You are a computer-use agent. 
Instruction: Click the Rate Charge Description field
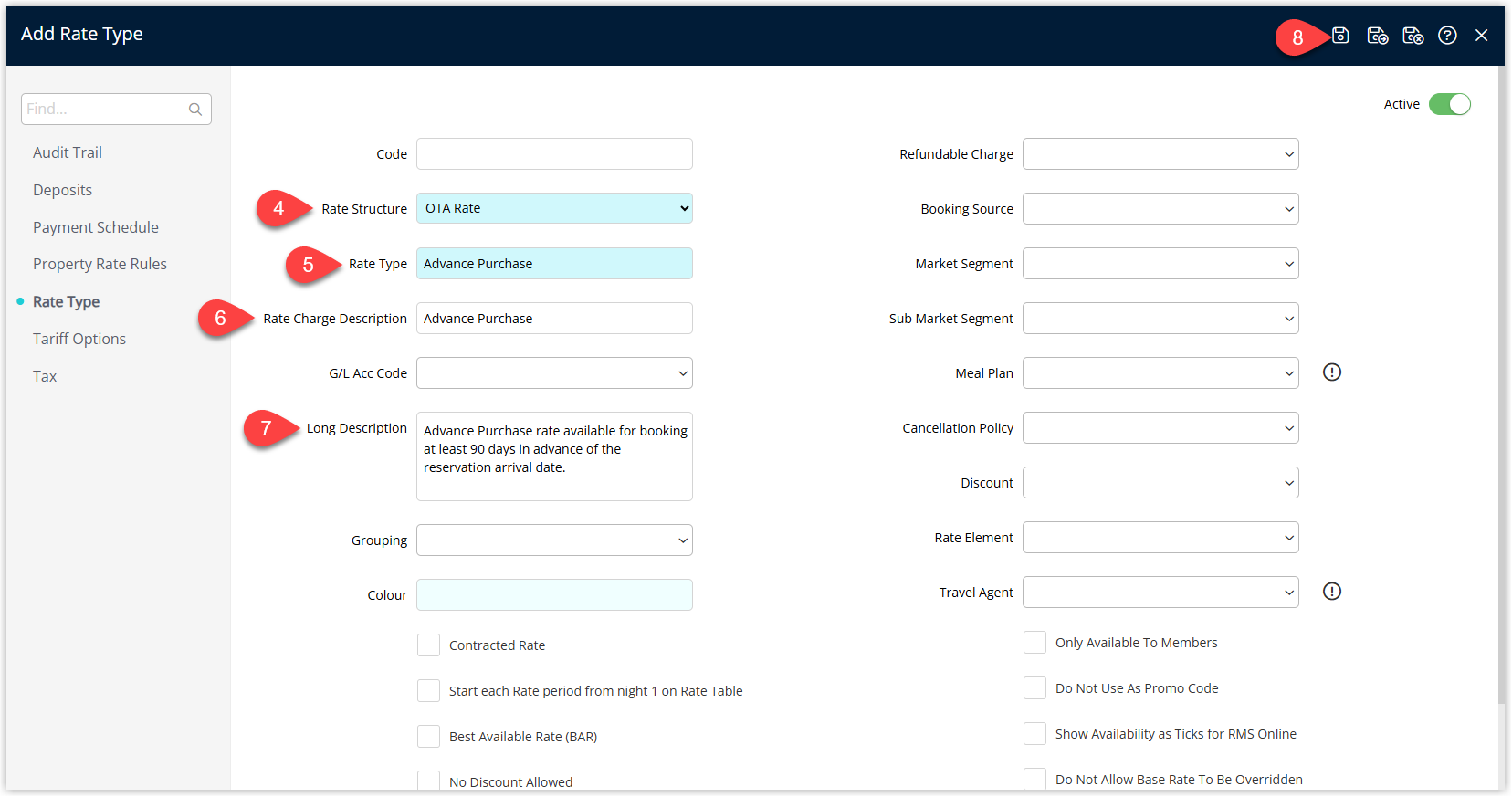coord(554,318)
